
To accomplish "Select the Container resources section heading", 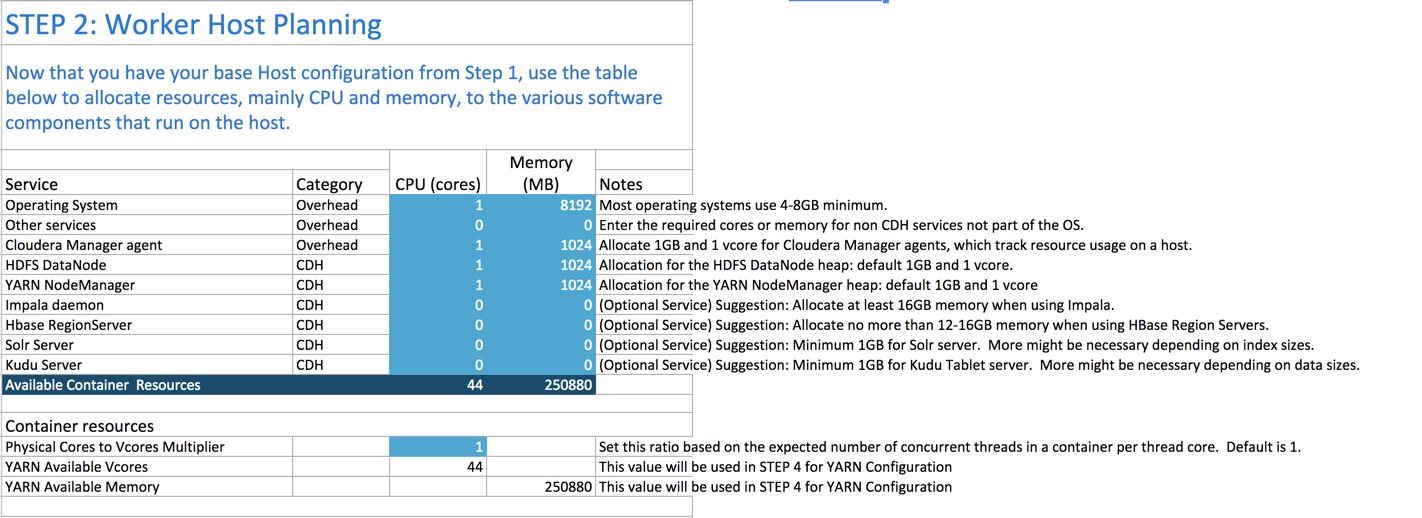I will pos(80,426).
